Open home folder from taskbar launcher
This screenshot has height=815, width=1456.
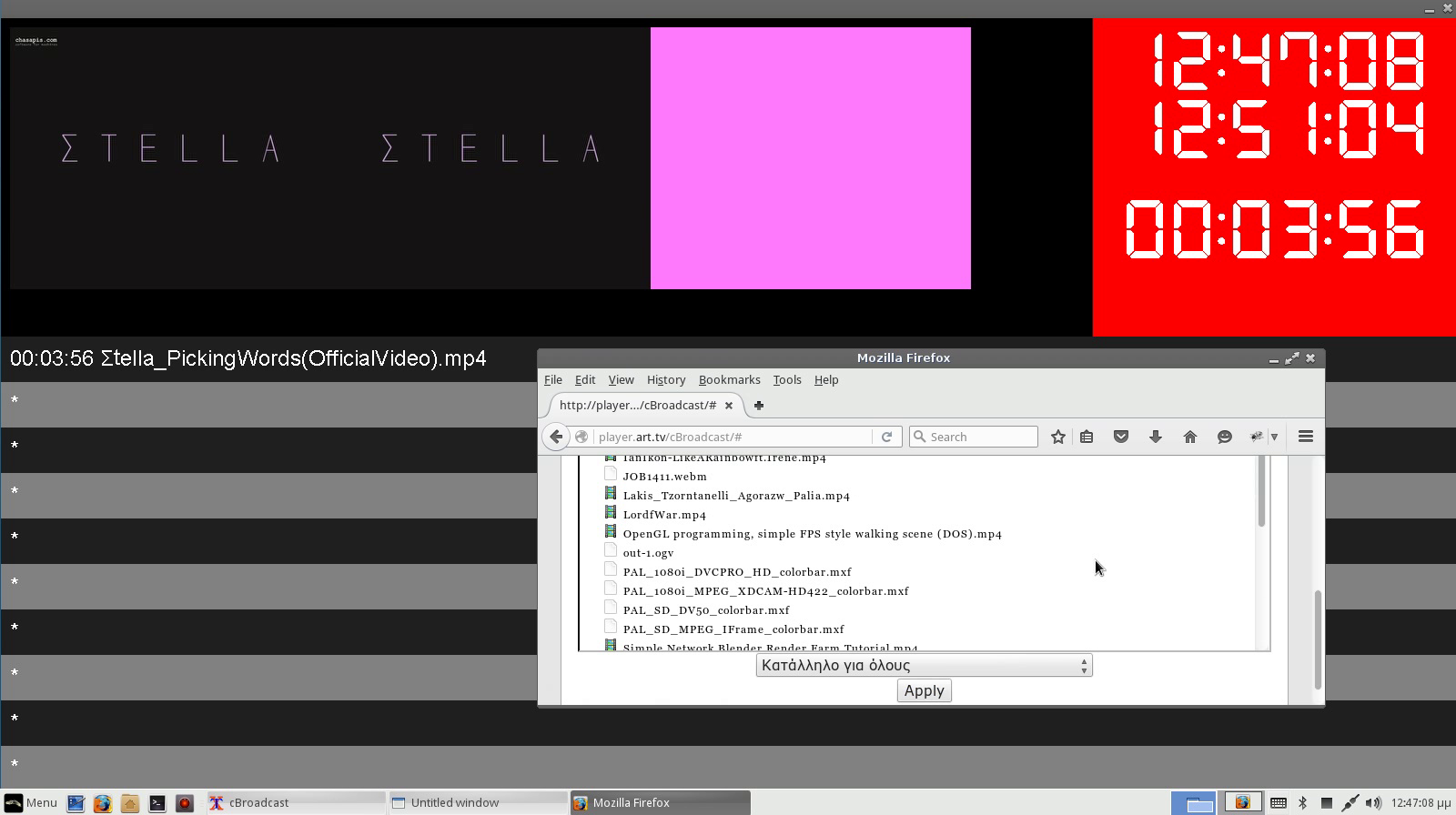pos(129,803)
